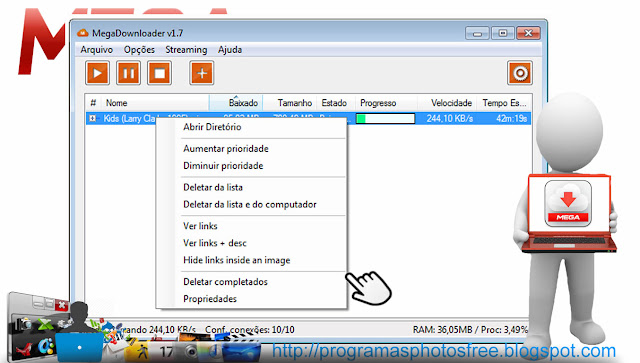Open the Streaming menu
Screen dimensions: 640x363
point(186,50)
